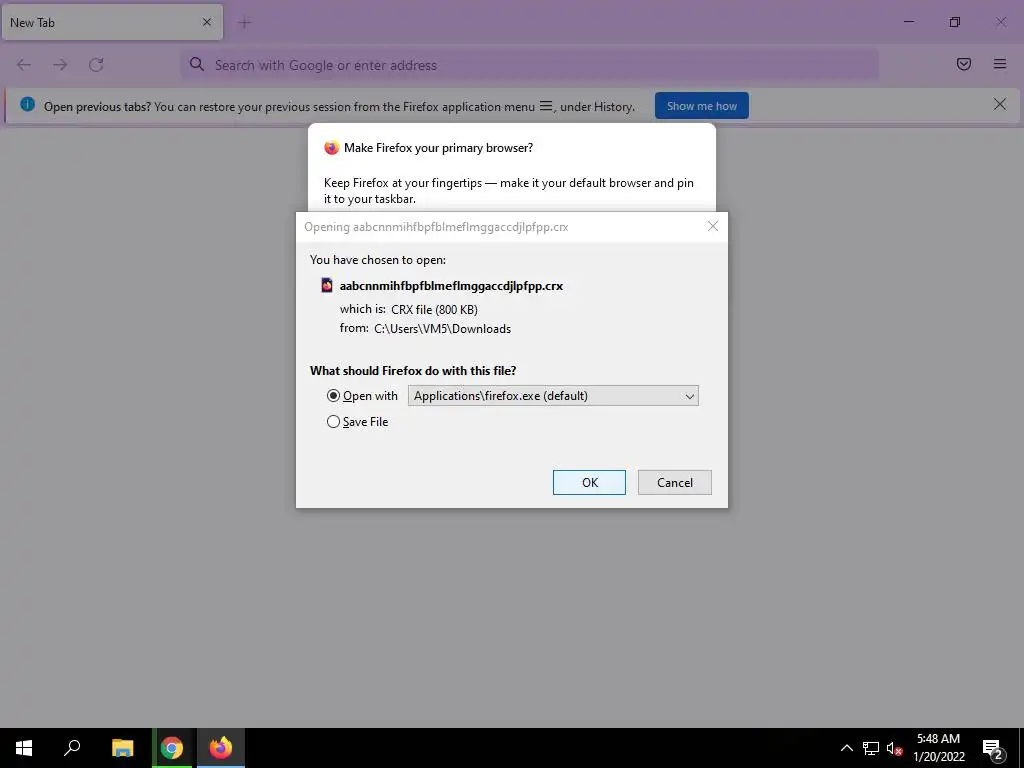Restore down the Firefox window
Image resolution: width=1024 pixels, height=768 pixels.
955,22
